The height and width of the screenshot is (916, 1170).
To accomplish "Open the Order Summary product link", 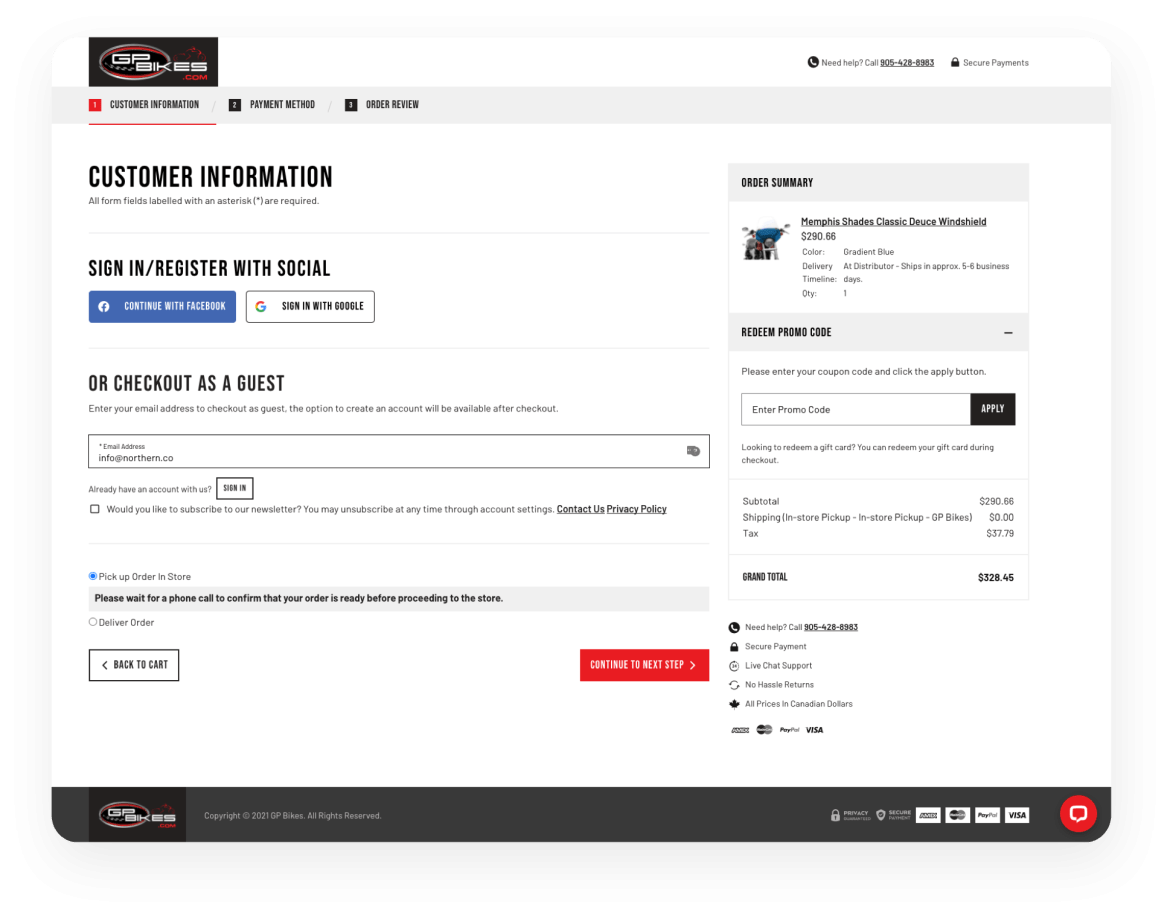I will tap(893, 220).
